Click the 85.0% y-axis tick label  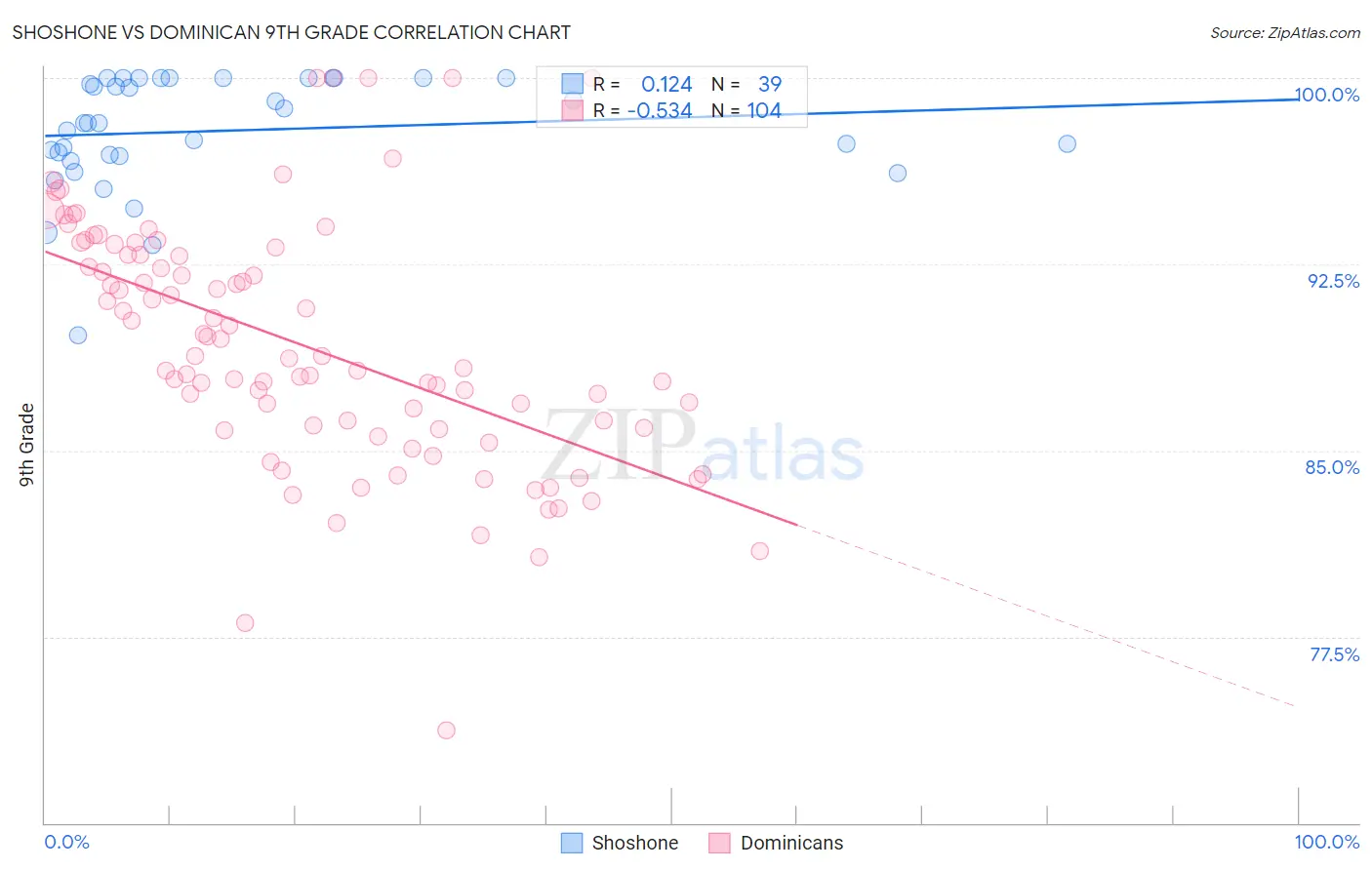[x=1332, y=467]
